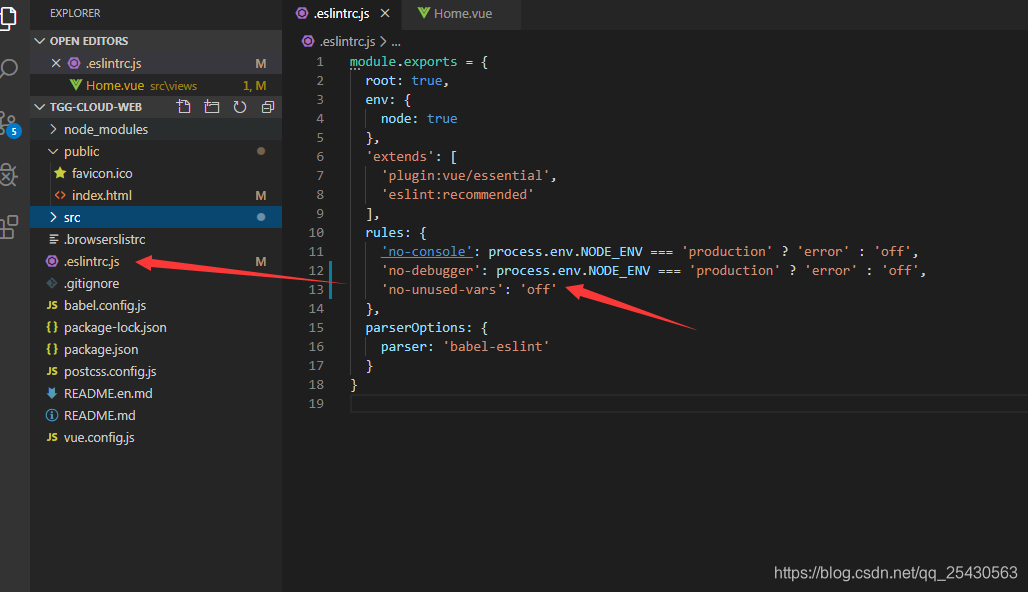This screenshot has width=1028, height=592.
Task: Click New Folder icon in TGG-CLOUD-WEB header
Action: point(212,107)
